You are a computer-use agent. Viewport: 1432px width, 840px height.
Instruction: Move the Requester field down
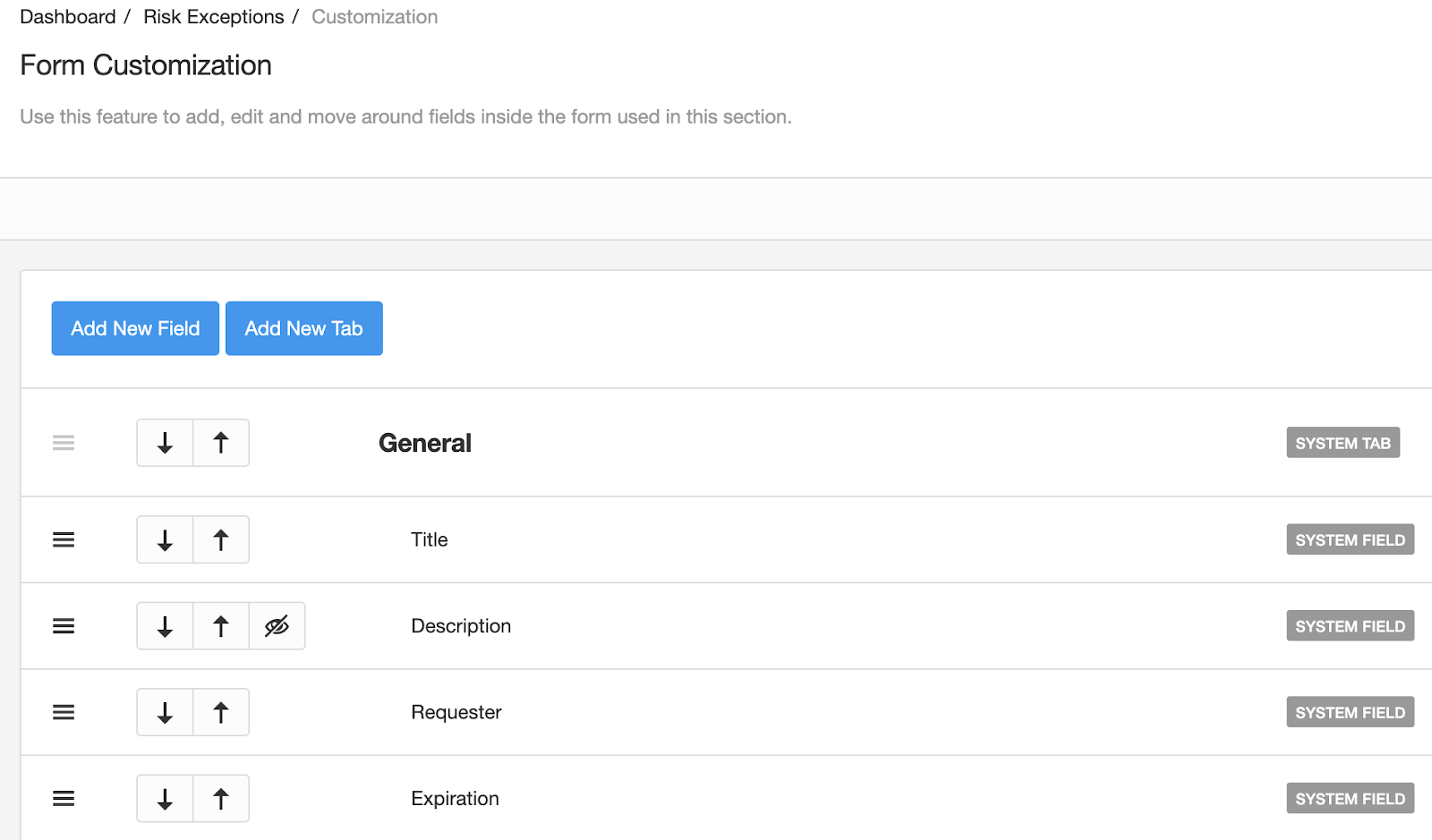click(165, 712)
